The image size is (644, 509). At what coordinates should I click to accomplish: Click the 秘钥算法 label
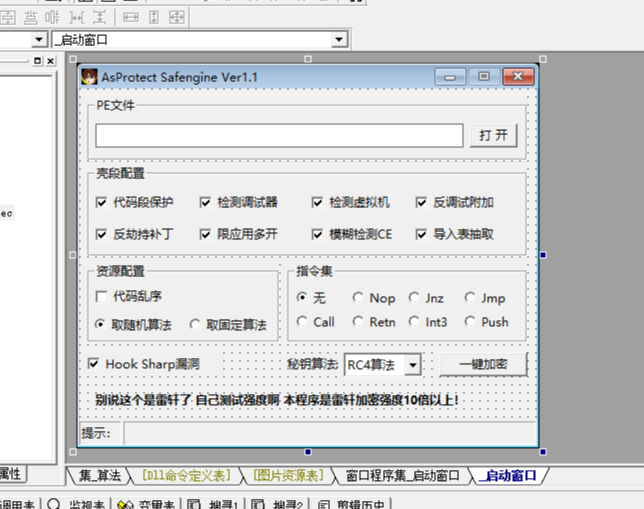tap(313, 364)
